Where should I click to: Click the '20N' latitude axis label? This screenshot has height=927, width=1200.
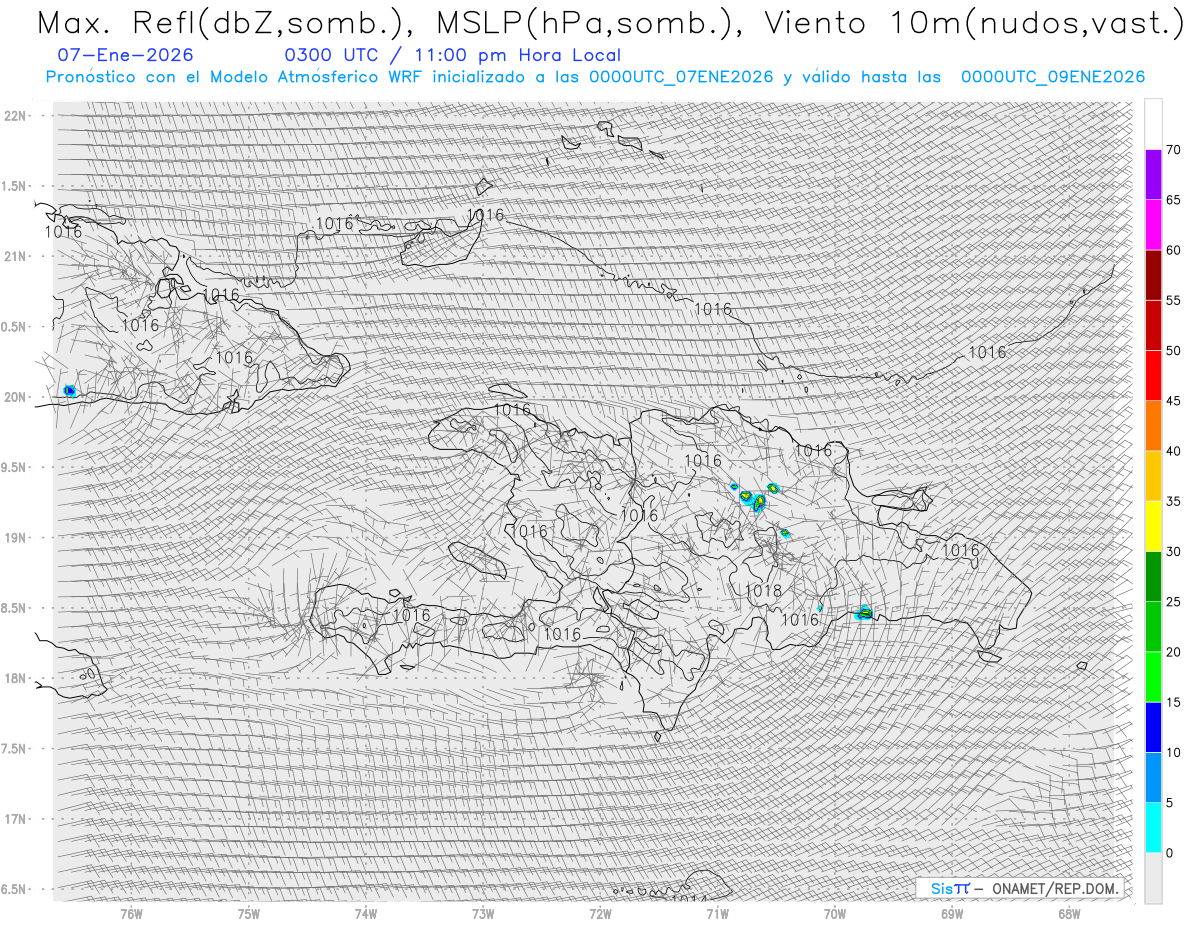pyautogui.click(x=15, y=397)
